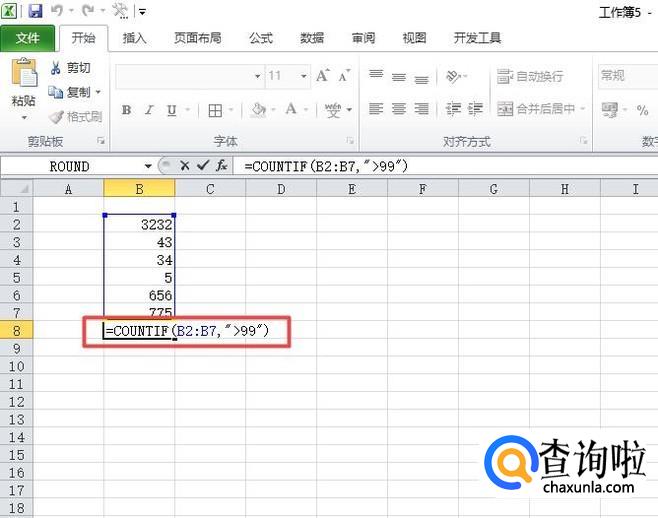Expand the 粘贴 paste options arrow
658x518 pixels.
(24, 117)
